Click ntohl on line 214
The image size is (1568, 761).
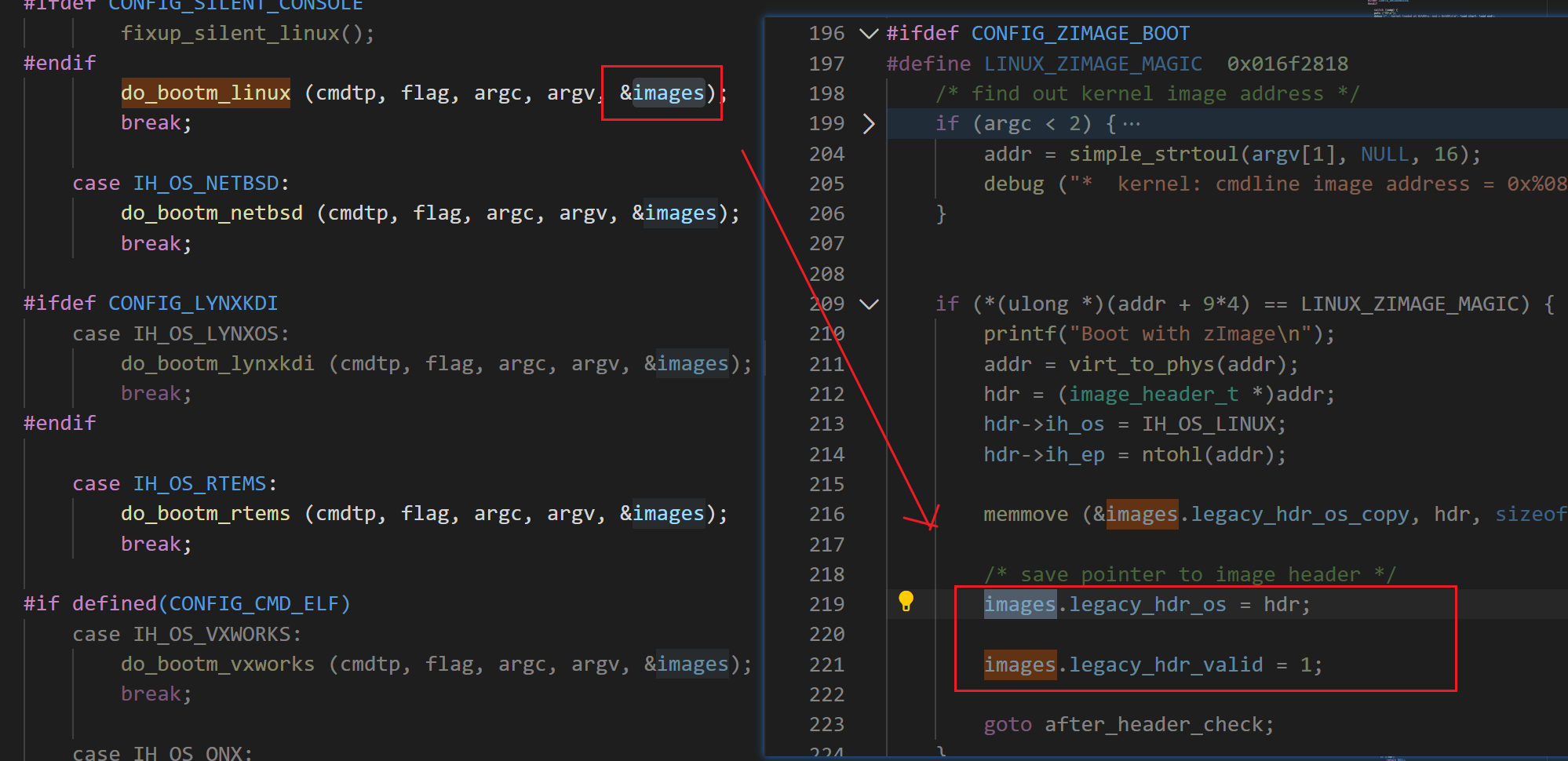pyautogui.click(x=1172, y=454)
